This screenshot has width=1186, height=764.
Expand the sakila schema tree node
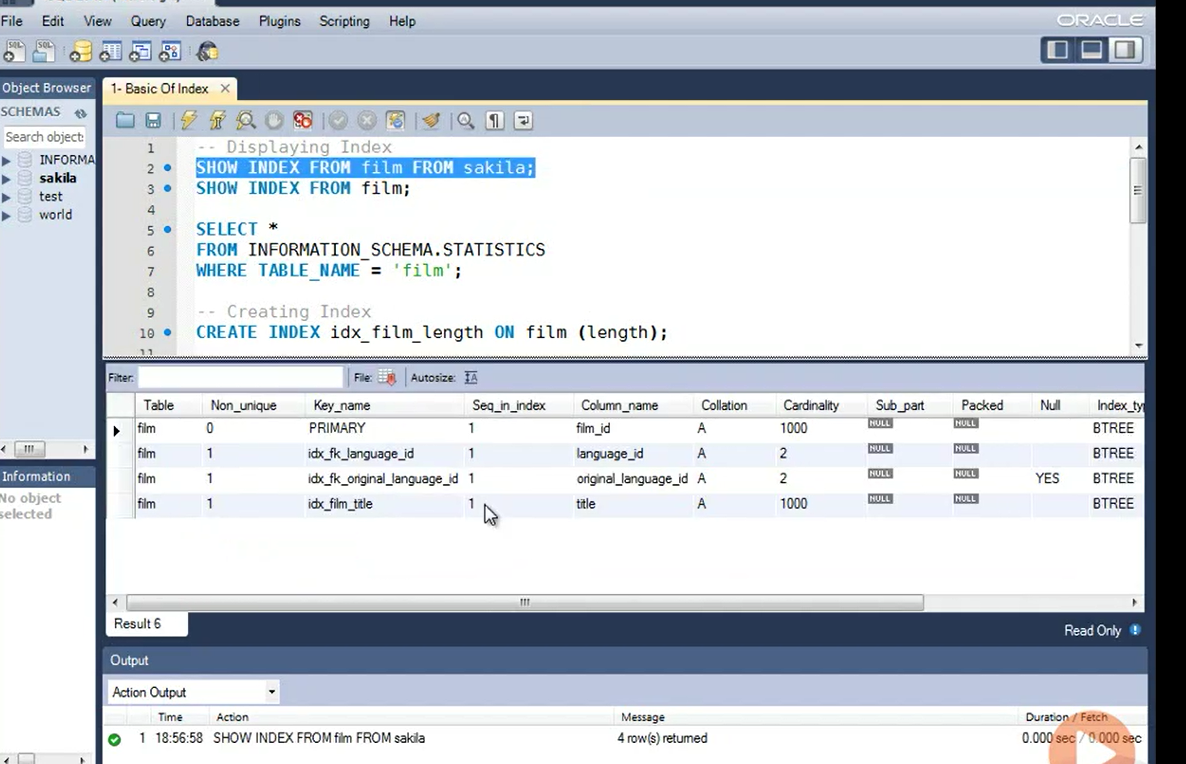click(7, 179)
